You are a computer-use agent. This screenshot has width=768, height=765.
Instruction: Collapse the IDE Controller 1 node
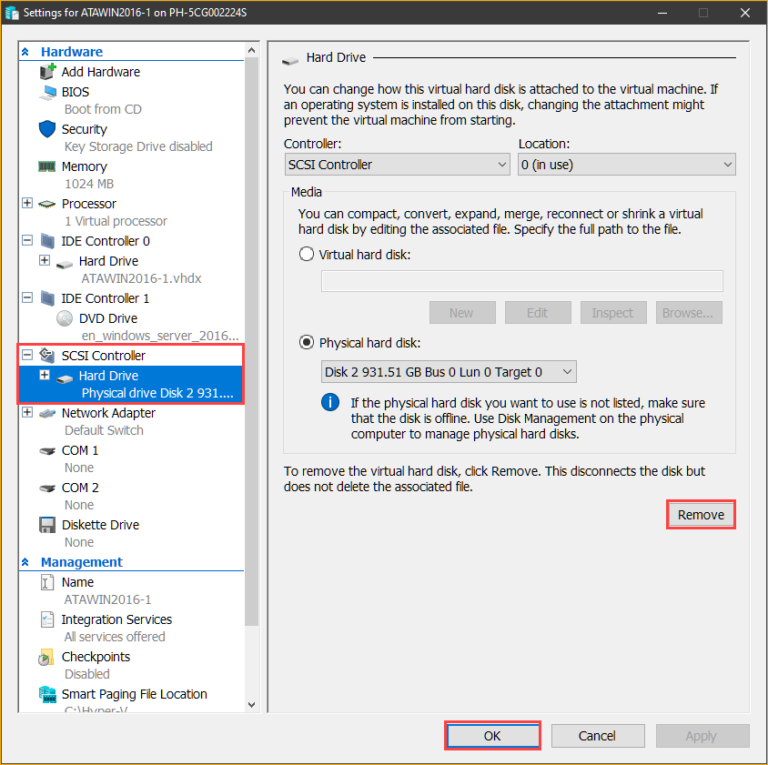(27, 297)
